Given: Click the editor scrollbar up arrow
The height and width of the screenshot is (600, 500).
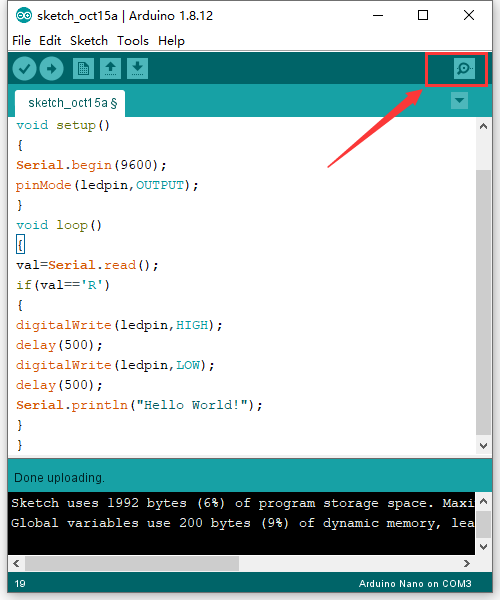Looking at the screenshot, I should pyautogui.click(x=484, y=126).
